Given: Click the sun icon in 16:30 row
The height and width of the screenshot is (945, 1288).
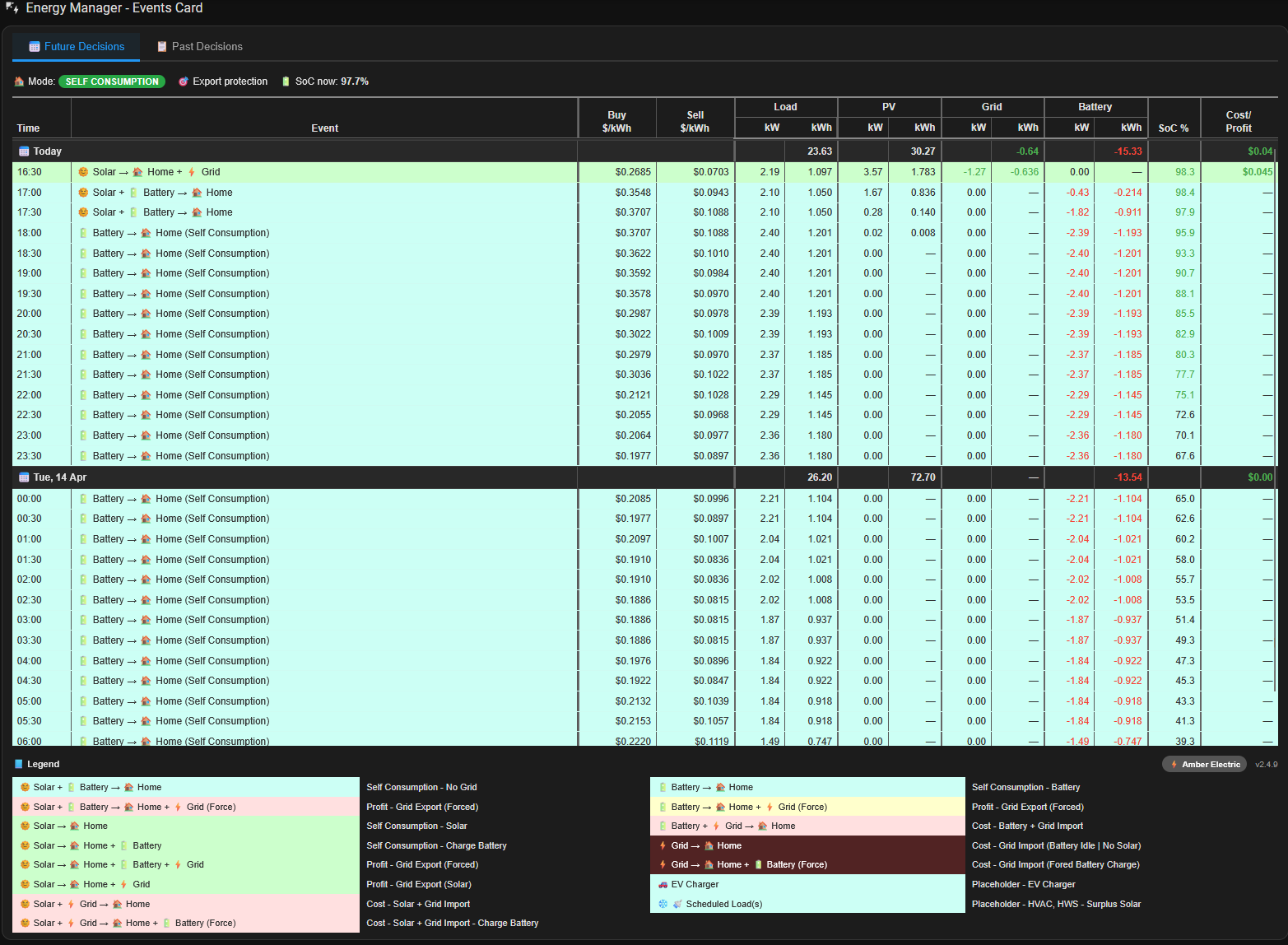Looking at the screenshot, I should coord(83,172).
